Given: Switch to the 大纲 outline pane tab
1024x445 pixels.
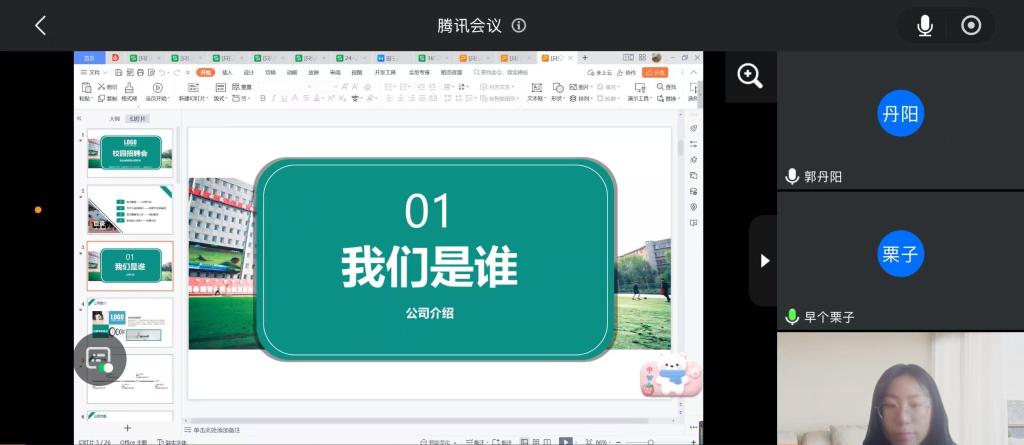Looking at the screenshot, I should pos(114,118).
